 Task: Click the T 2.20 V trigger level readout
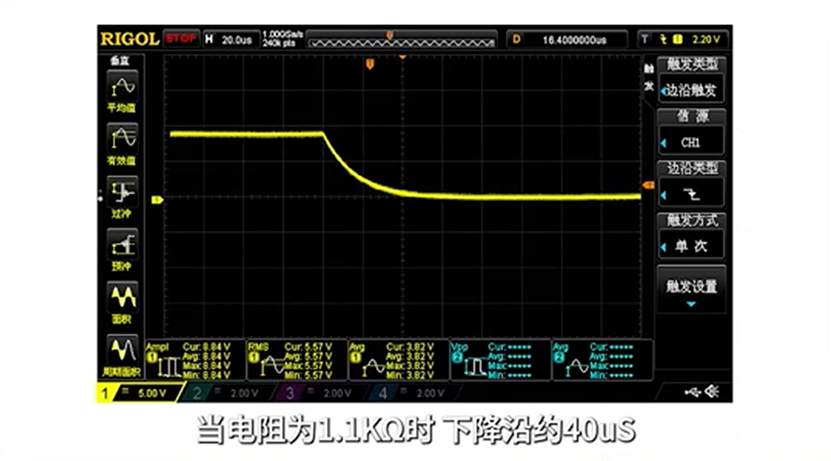pyautogui.click(x=683, y=39)
